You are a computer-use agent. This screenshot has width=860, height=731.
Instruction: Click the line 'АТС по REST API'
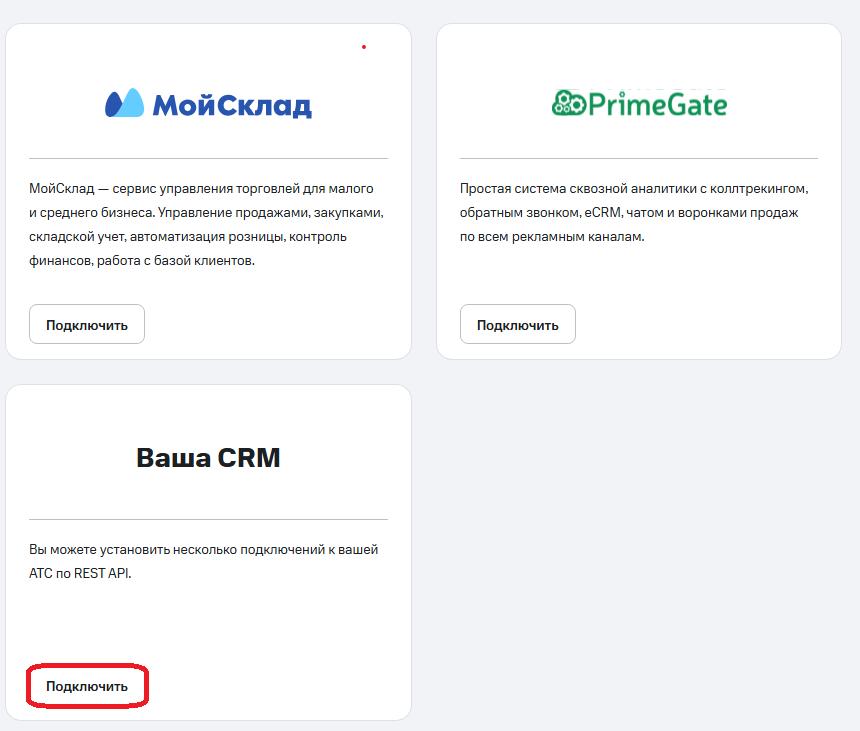point(80,574)
